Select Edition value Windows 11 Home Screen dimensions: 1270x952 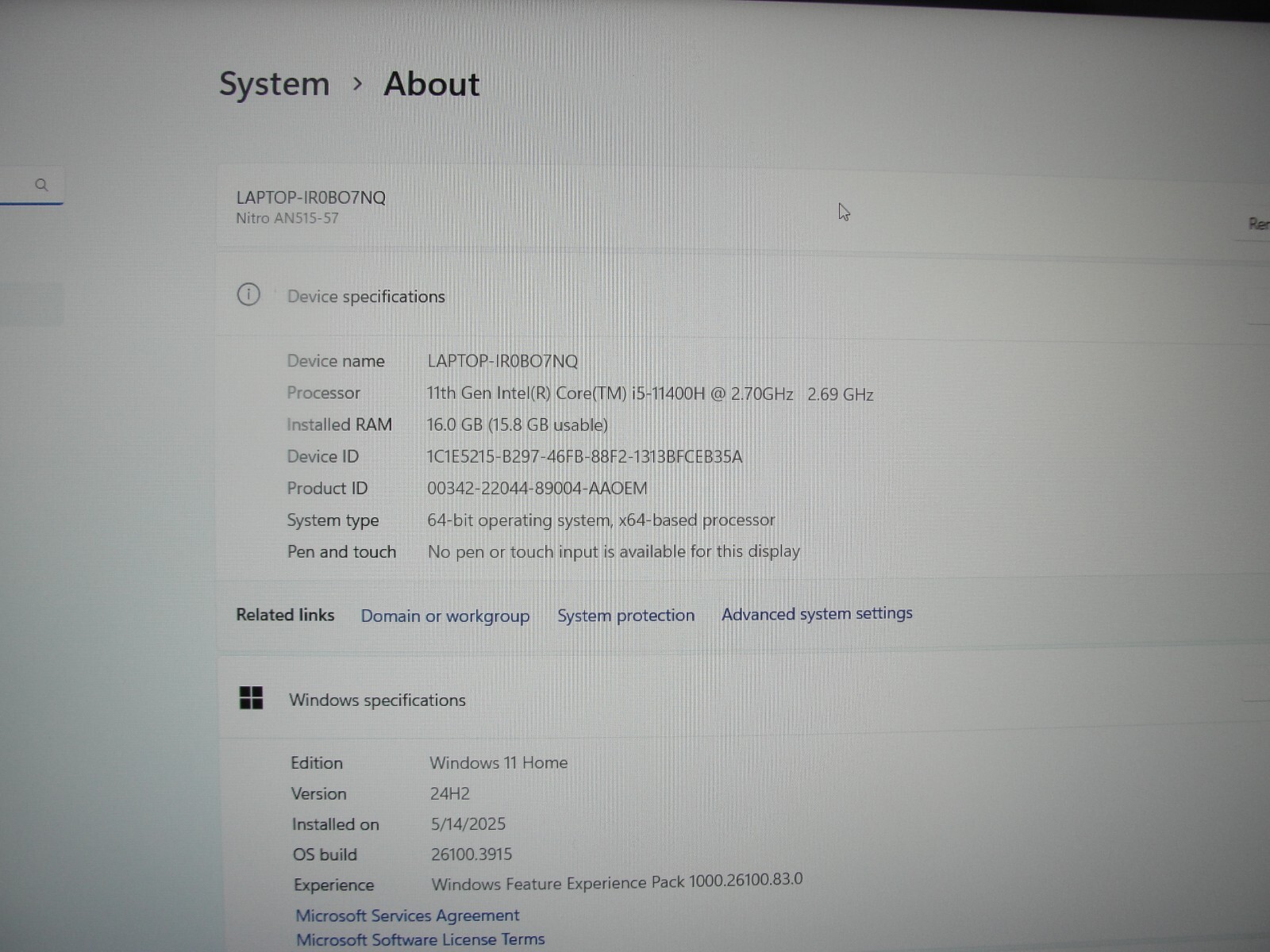(x=498, y=763)
